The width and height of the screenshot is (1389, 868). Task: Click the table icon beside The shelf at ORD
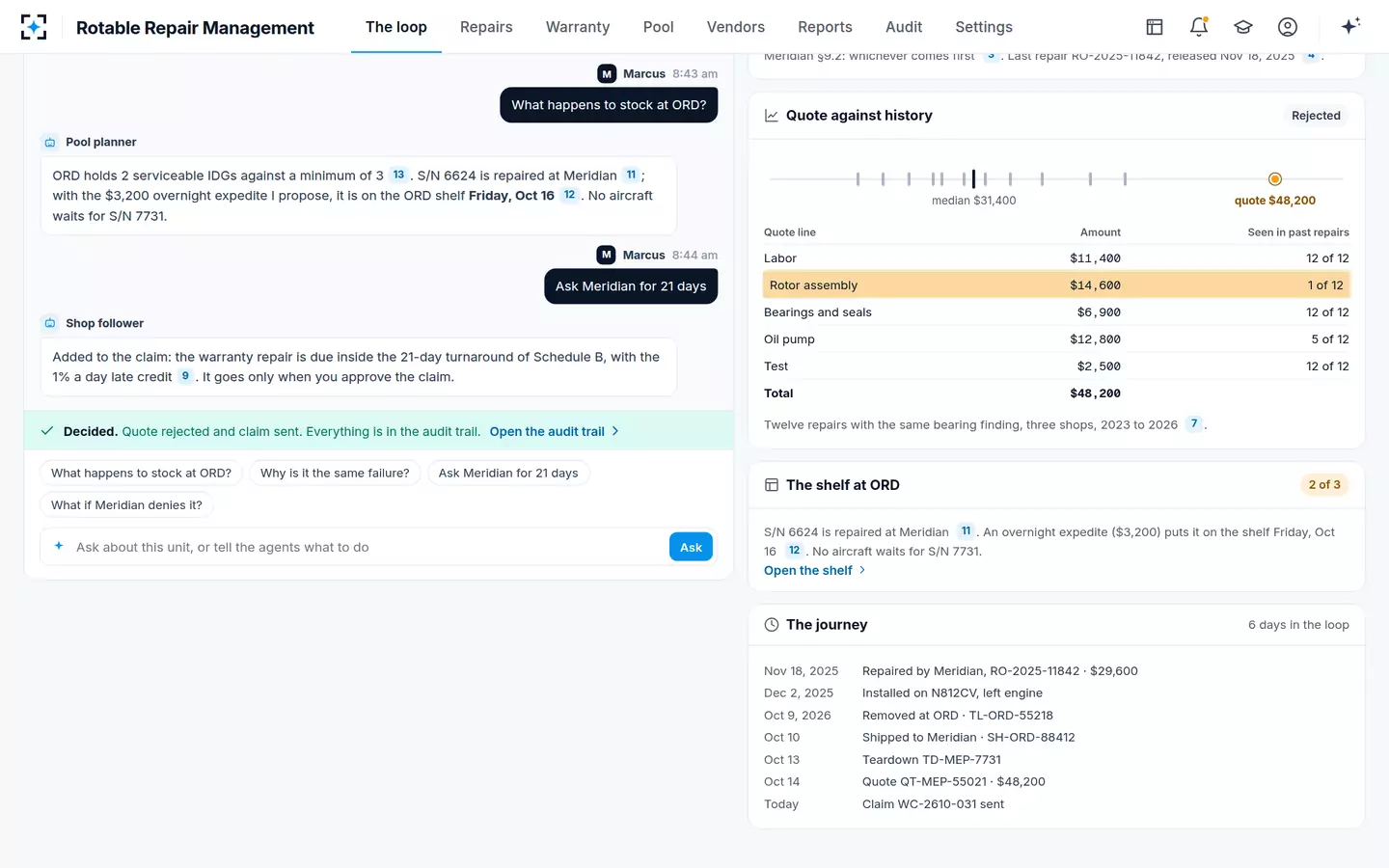(772, 485)
